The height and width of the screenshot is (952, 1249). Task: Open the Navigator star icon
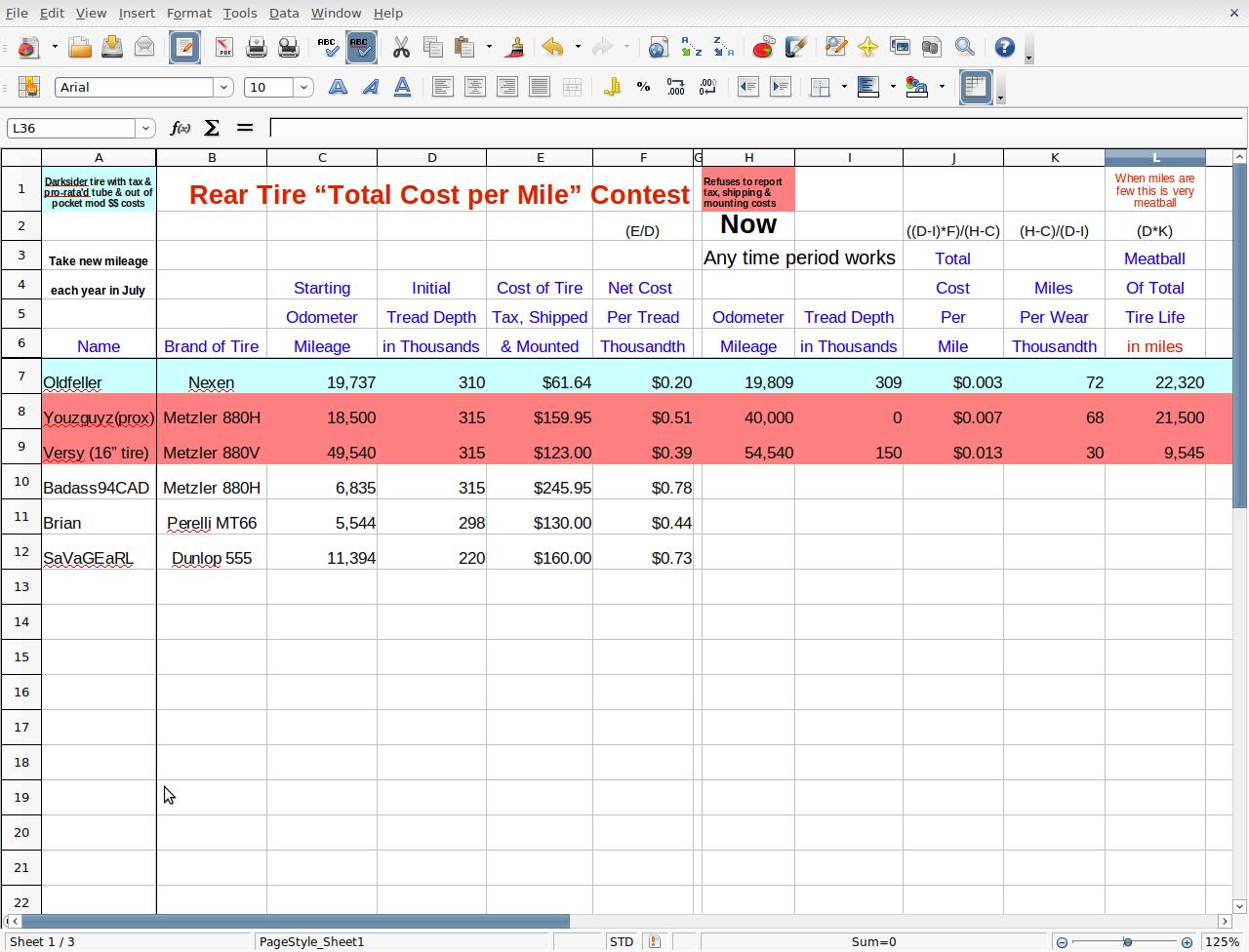867,47
